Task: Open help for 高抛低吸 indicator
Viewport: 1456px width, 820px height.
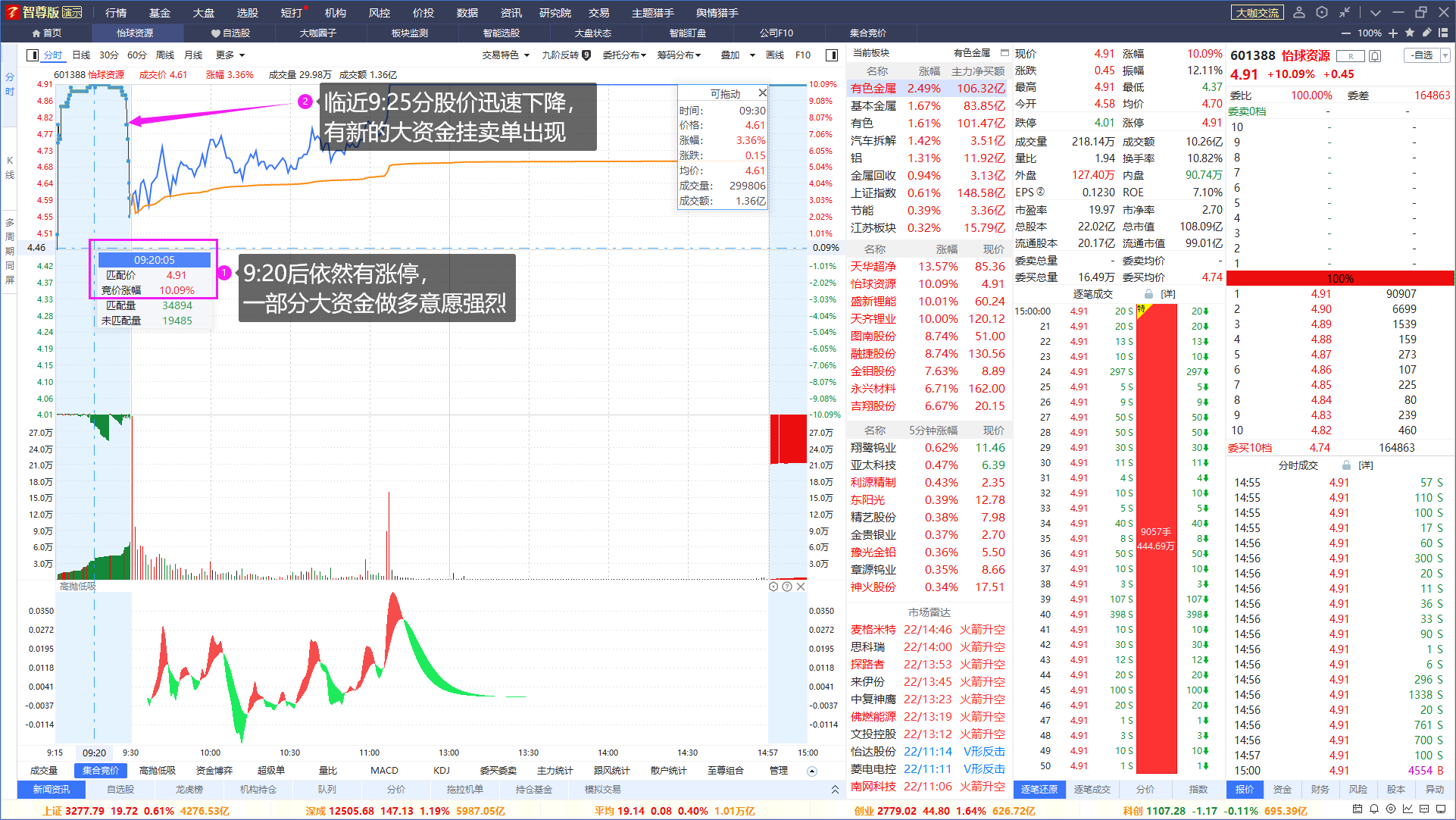Action: pyautogui.click(x=787, y=587)
